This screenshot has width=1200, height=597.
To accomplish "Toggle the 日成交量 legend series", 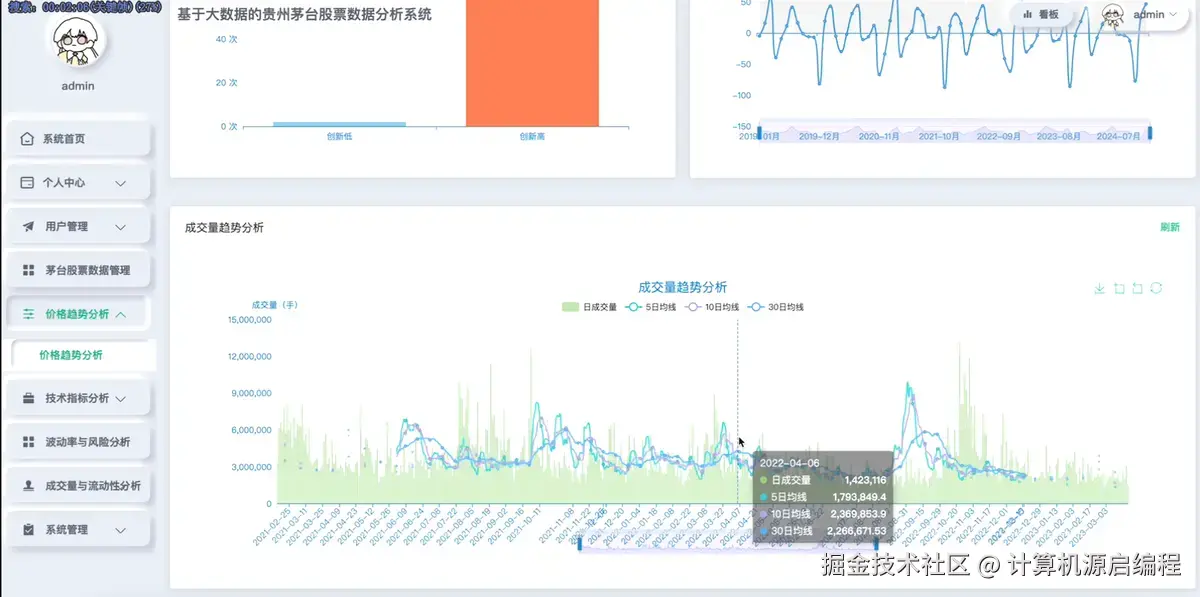I will [x=590, y=307].
